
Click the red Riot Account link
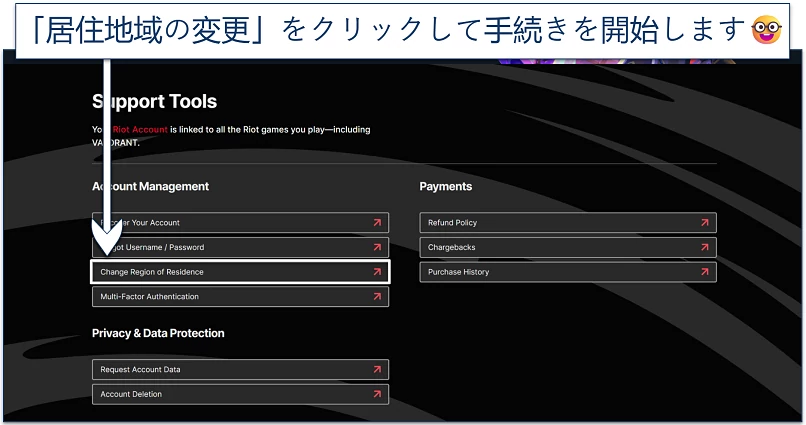[x=140, y=130]
